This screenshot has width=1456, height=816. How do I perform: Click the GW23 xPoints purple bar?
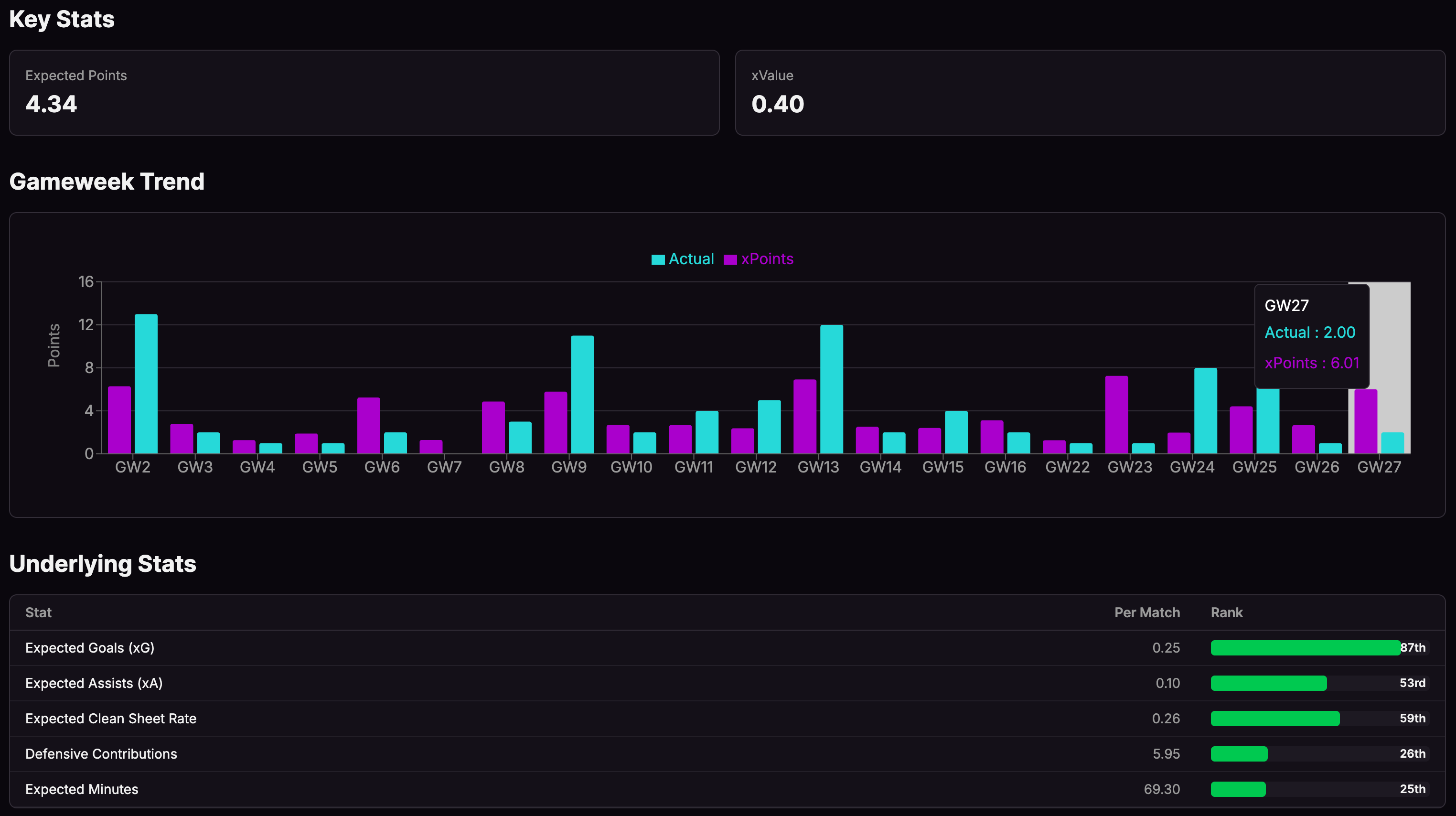point(1116,414)
